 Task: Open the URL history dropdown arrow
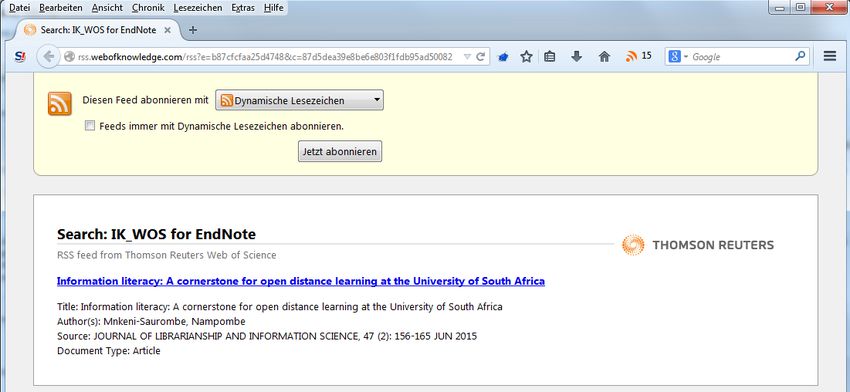(x=467, y=56)
